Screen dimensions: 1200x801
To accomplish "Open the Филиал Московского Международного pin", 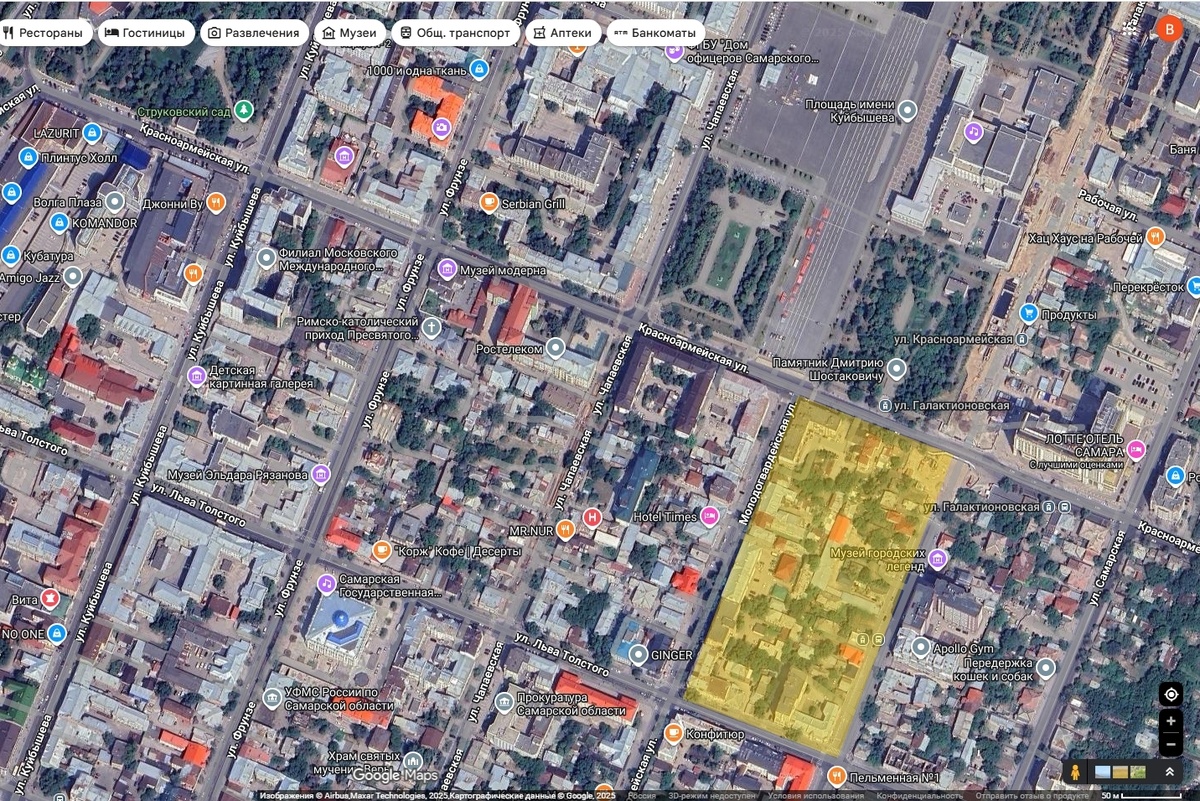I will coord(266,260).
